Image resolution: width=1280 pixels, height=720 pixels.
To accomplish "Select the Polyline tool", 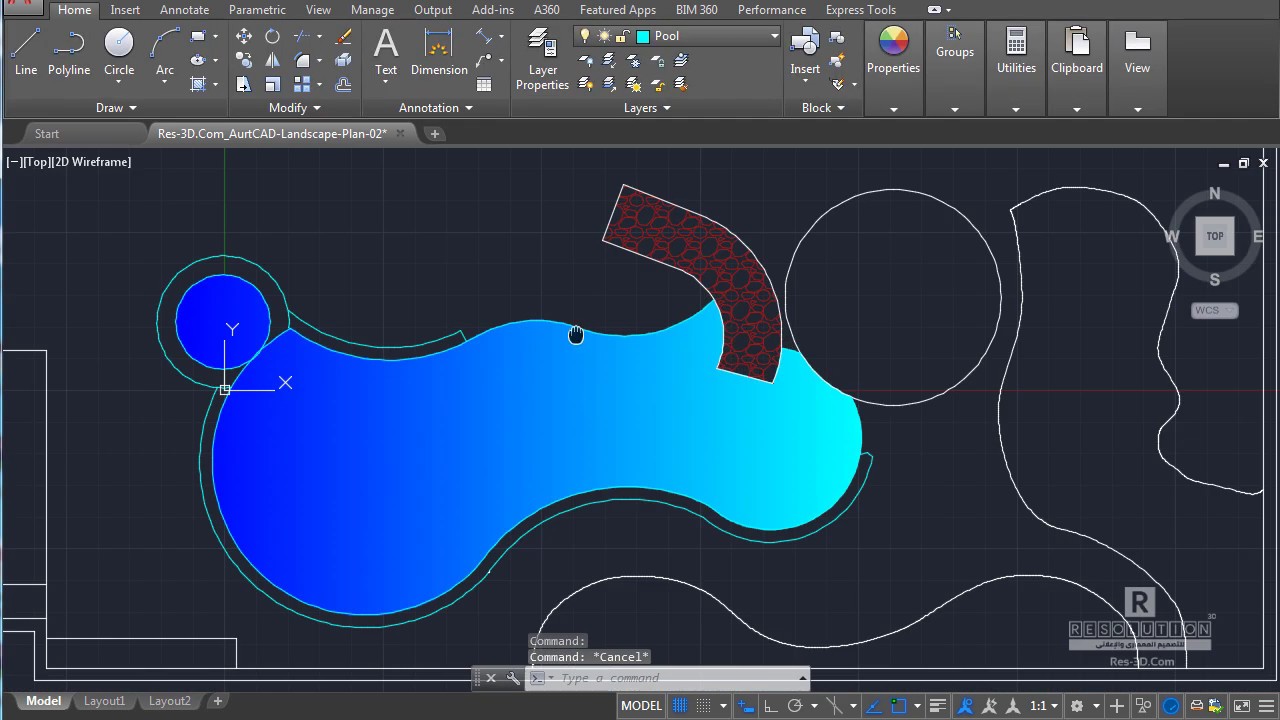I will [x=69, y=51].
